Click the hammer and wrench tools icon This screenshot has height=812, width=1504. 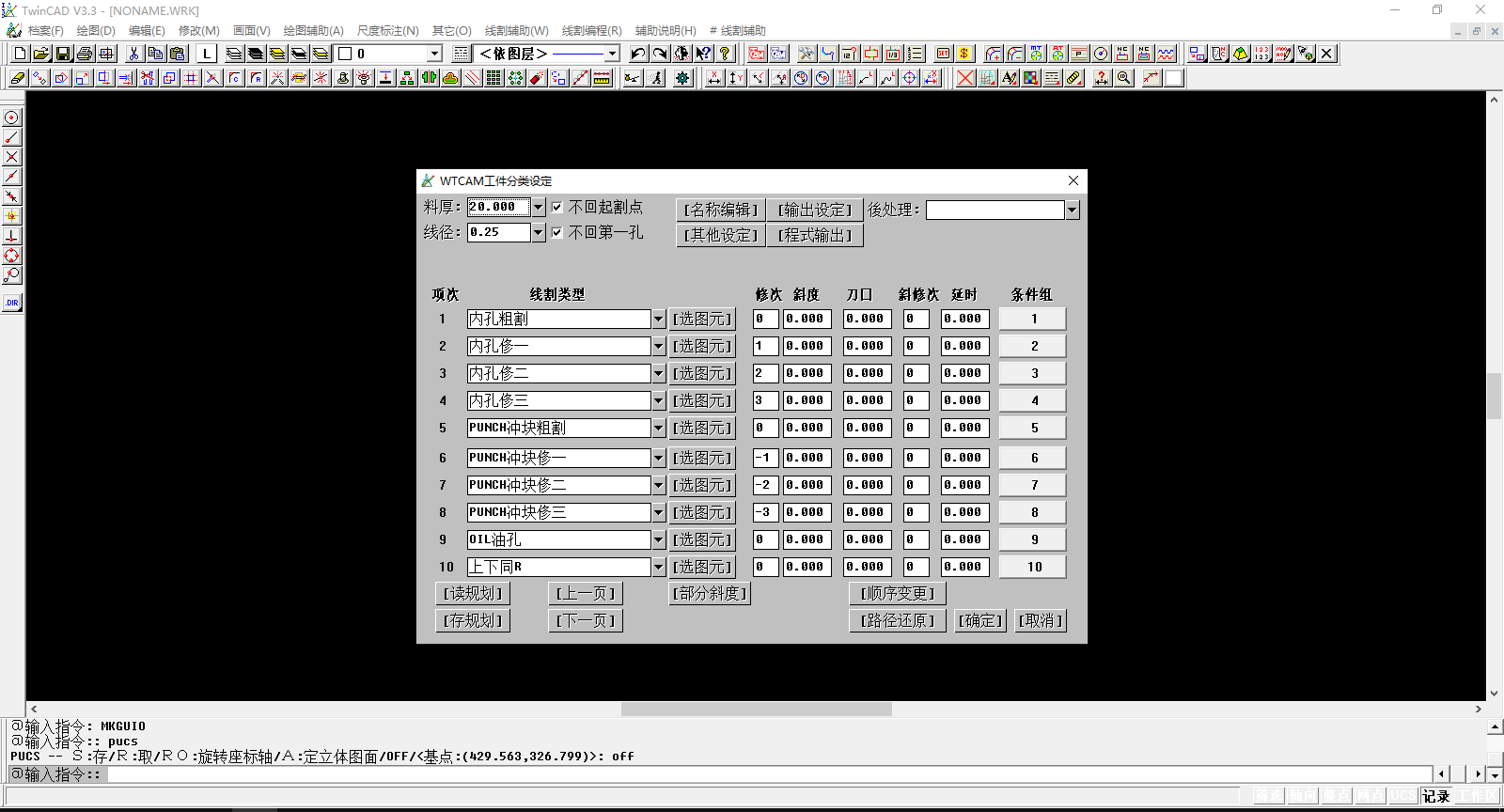tap(806, 54)
